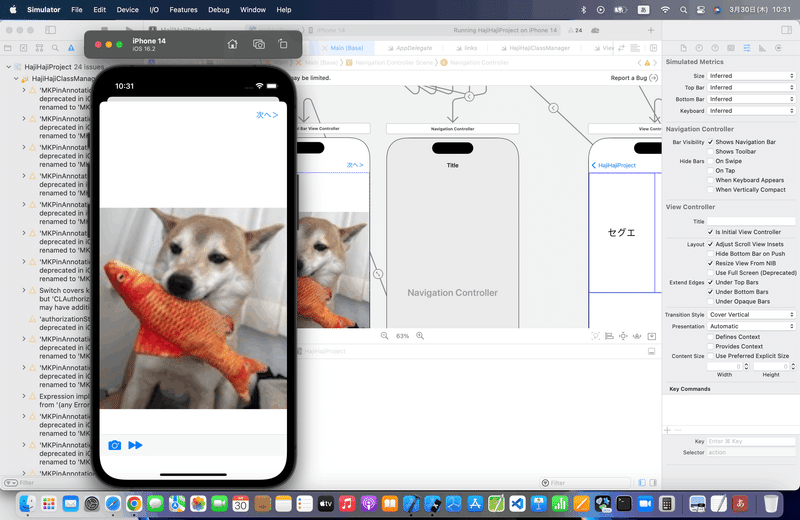This screenshot has height=520, width=800.
Task: Tap the fast-forward icon in the iPhone toolbar
Action: click(x=135, y=445)
